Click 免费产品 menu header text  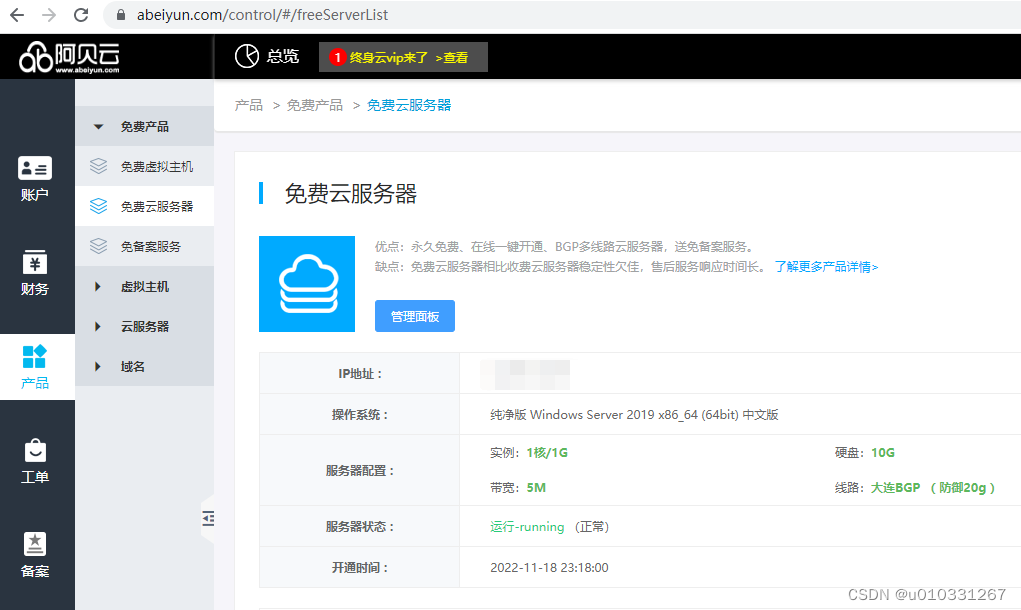click(145, 126)
